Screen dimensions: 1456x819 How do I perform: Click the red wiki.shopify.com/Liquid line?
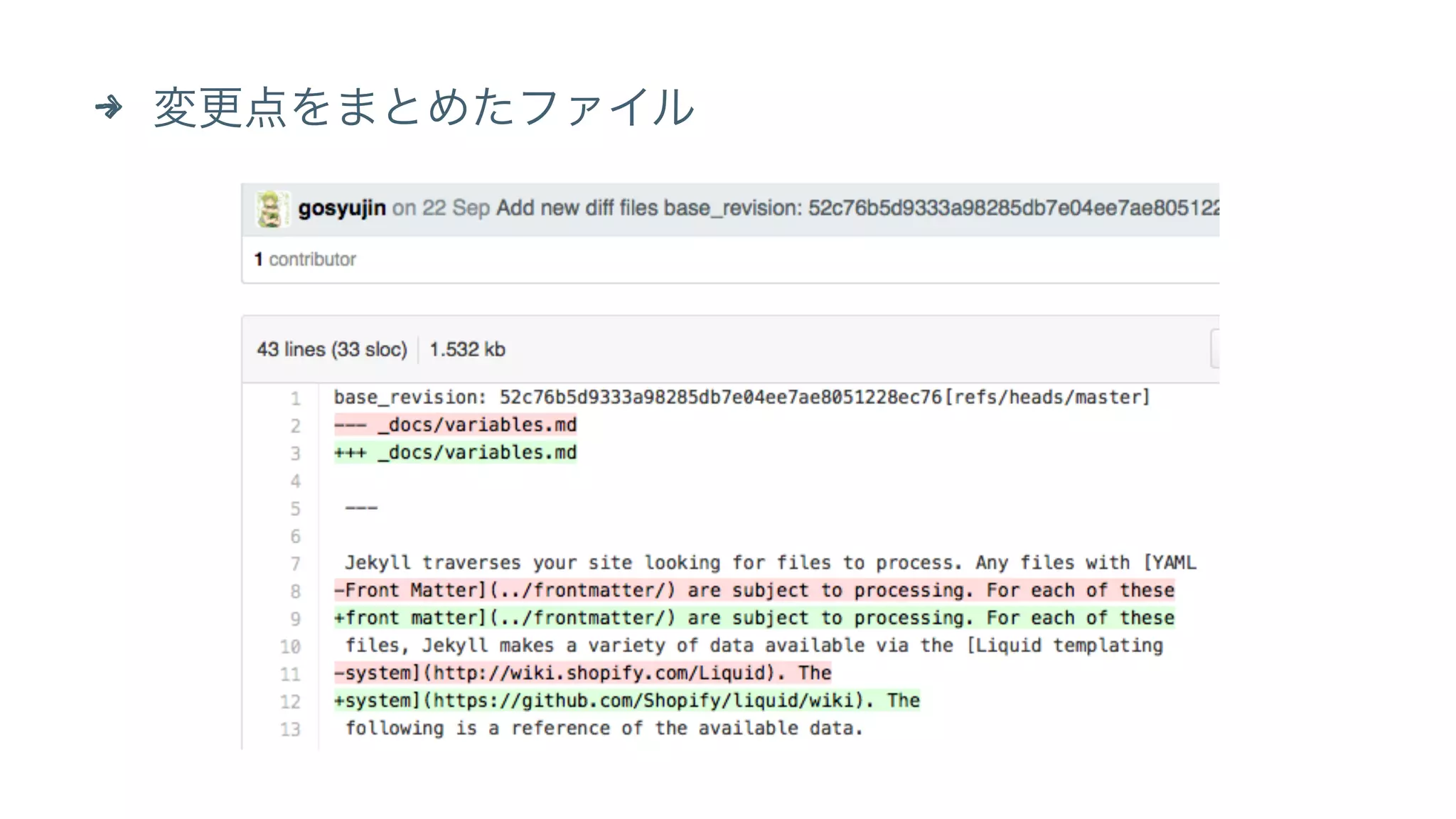click(x=583, y=673)
